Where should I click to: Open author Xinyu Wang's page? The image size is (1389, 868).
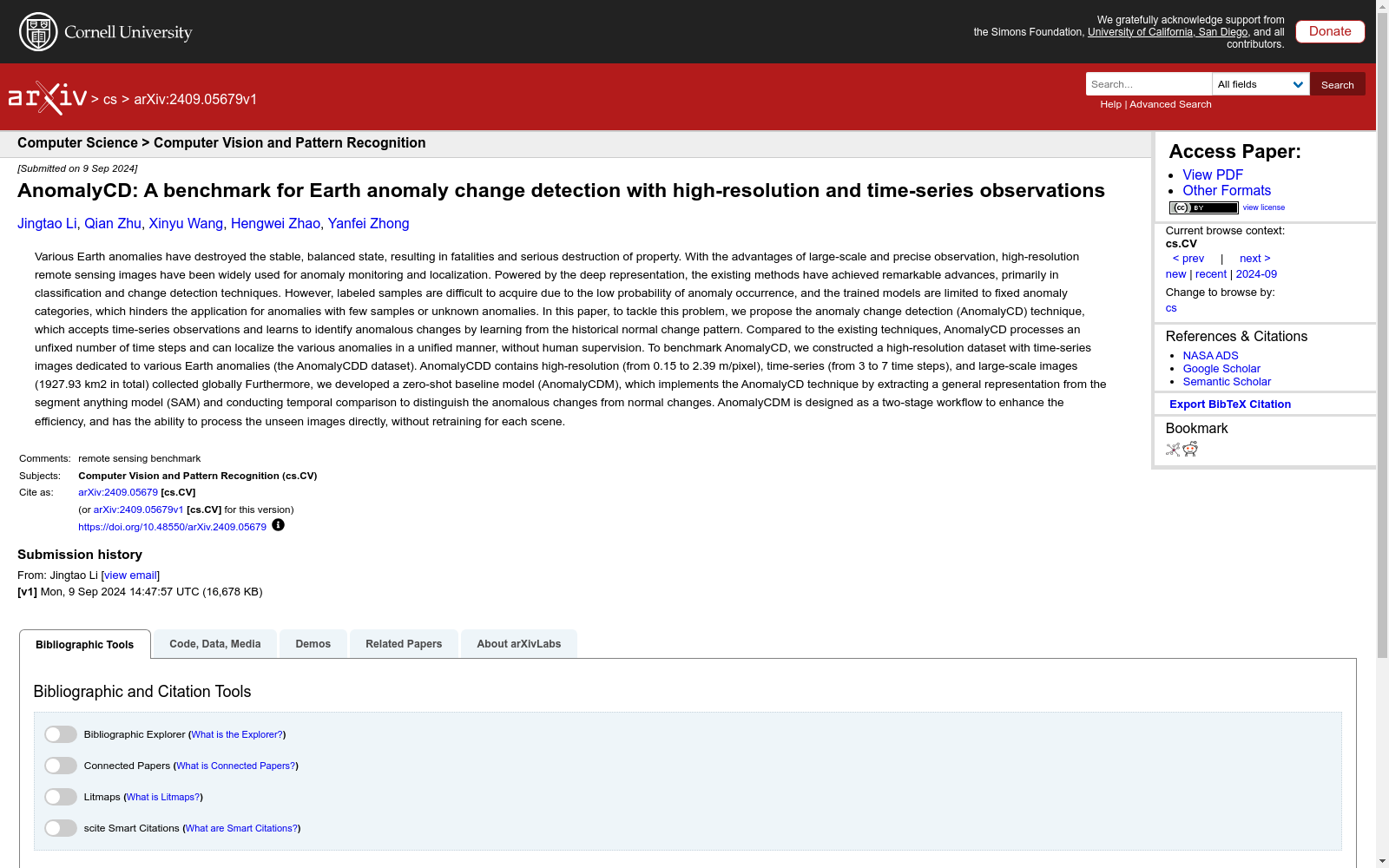point(186,224)
